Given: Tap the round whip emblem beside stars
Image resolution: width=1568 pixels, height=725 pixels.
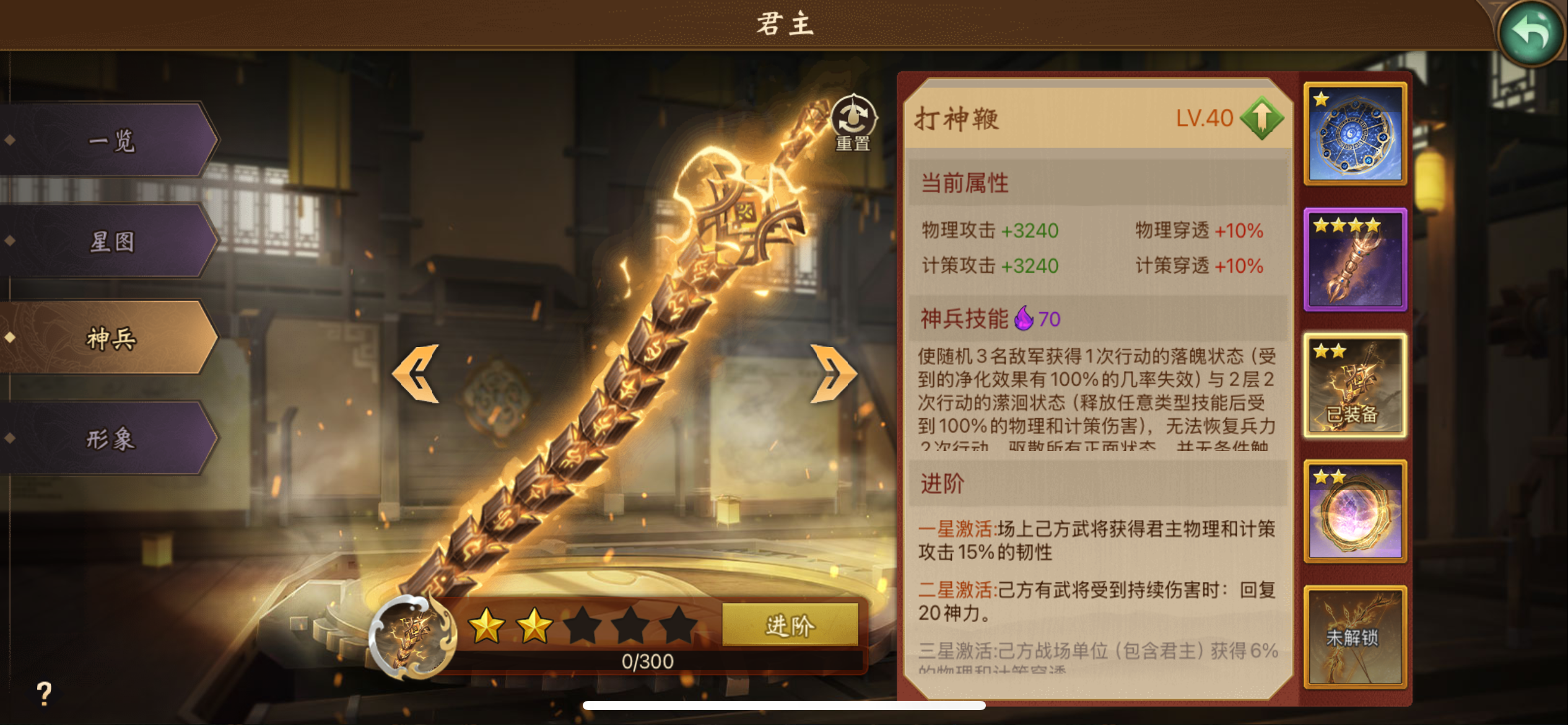Looking at the screenshot, I should [x=413, y=636].
